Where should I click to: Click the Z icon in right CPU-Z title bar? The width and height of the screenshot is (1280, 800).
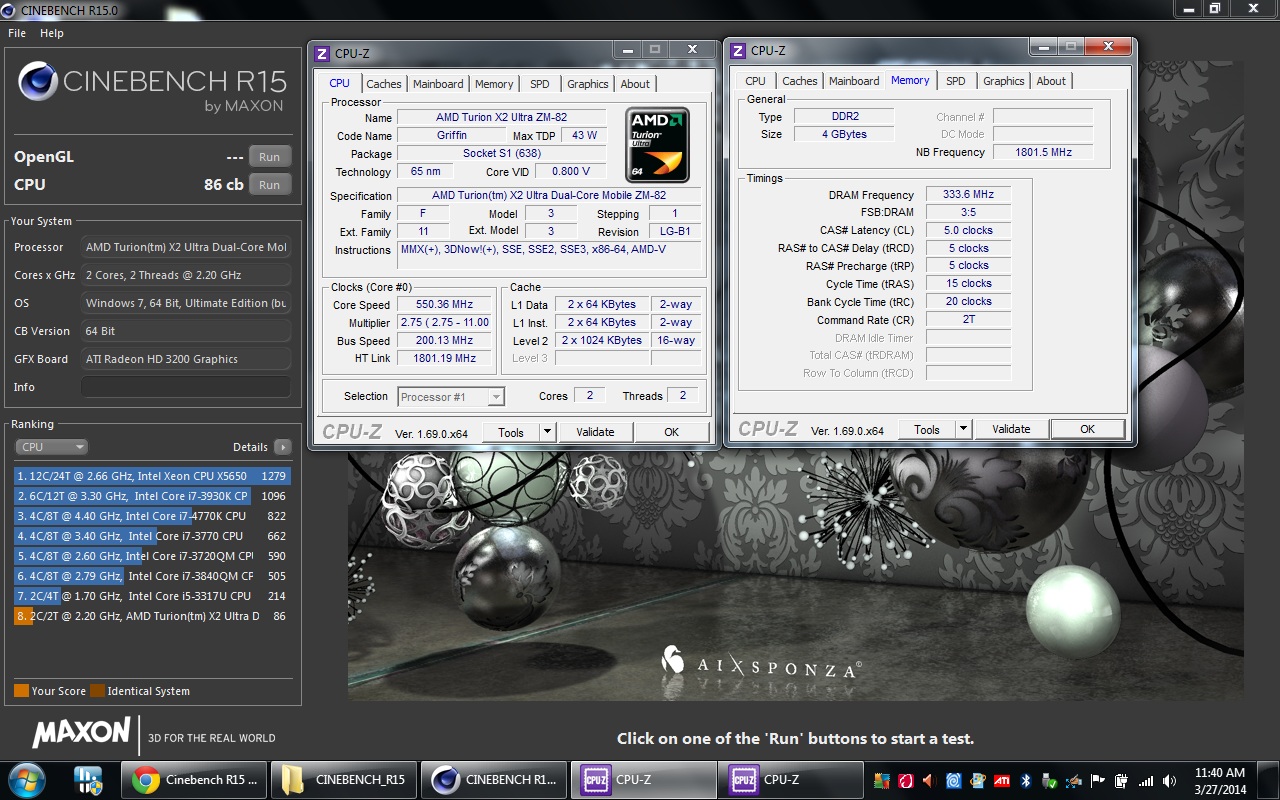(738, 51)
